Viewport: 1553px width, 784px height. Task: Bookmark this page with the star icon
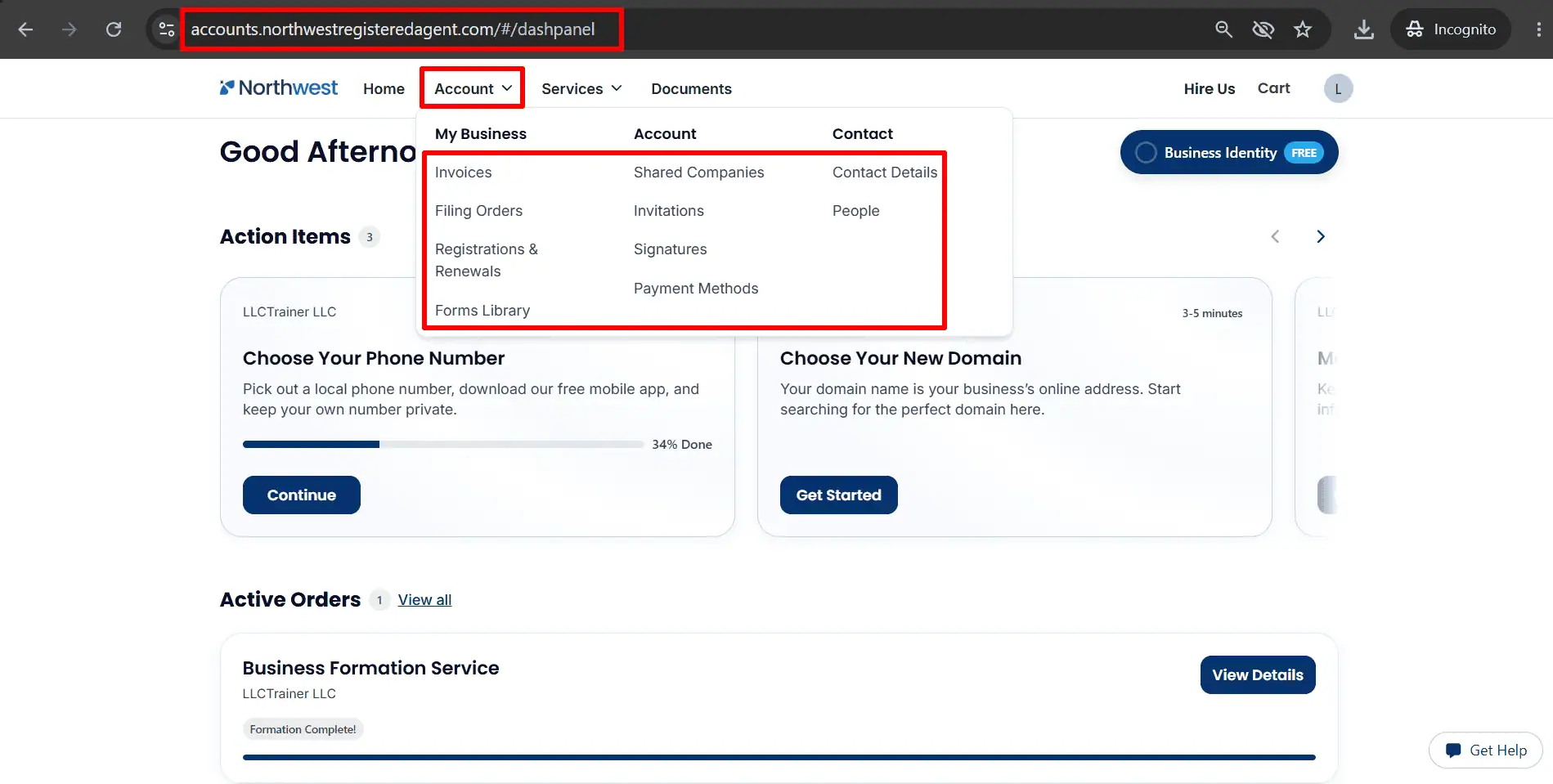coord(1303,29)
